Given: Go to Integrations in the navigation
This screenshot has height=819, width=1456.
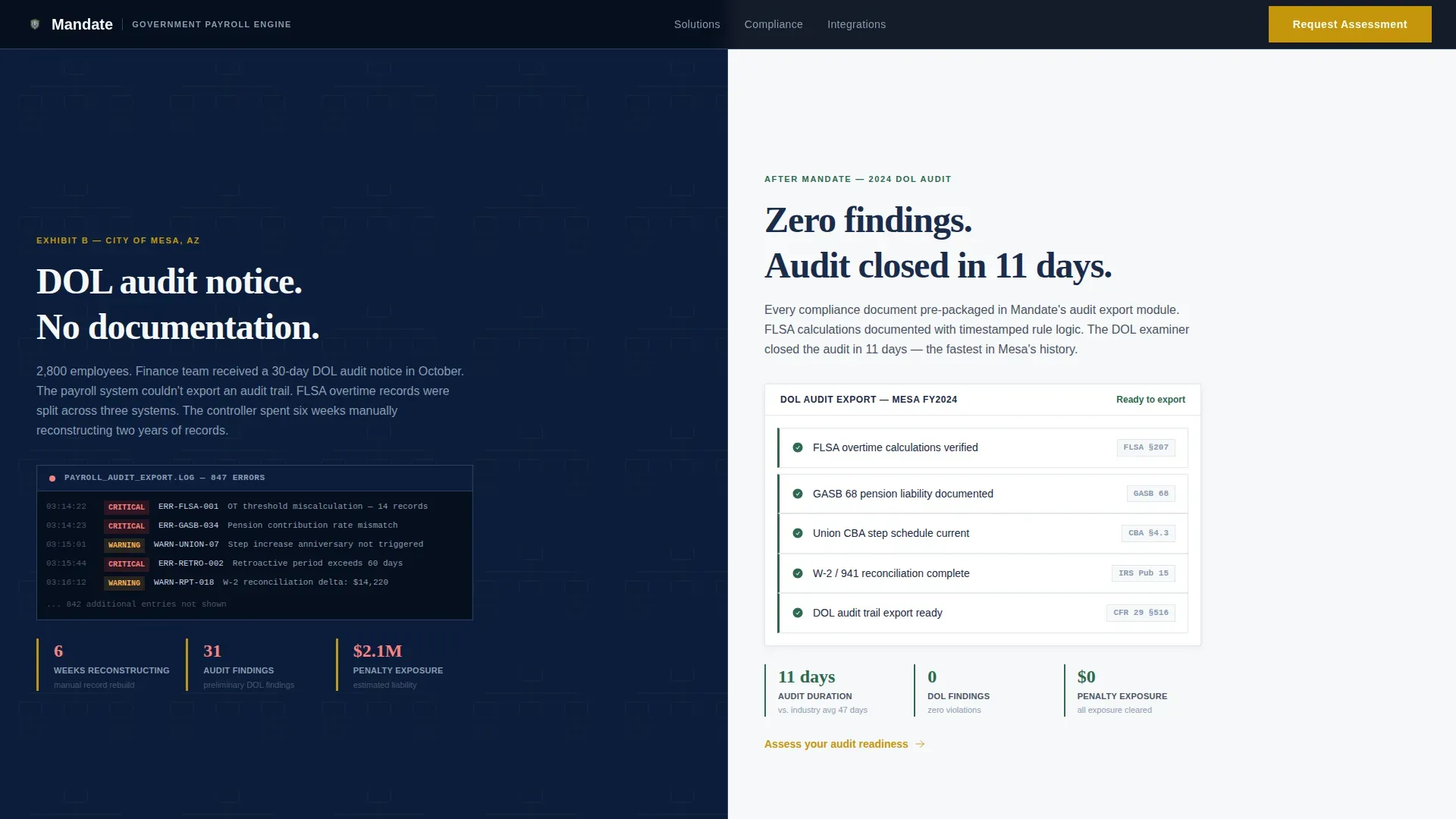Looking at the screenshot, I should coord(856,24).
